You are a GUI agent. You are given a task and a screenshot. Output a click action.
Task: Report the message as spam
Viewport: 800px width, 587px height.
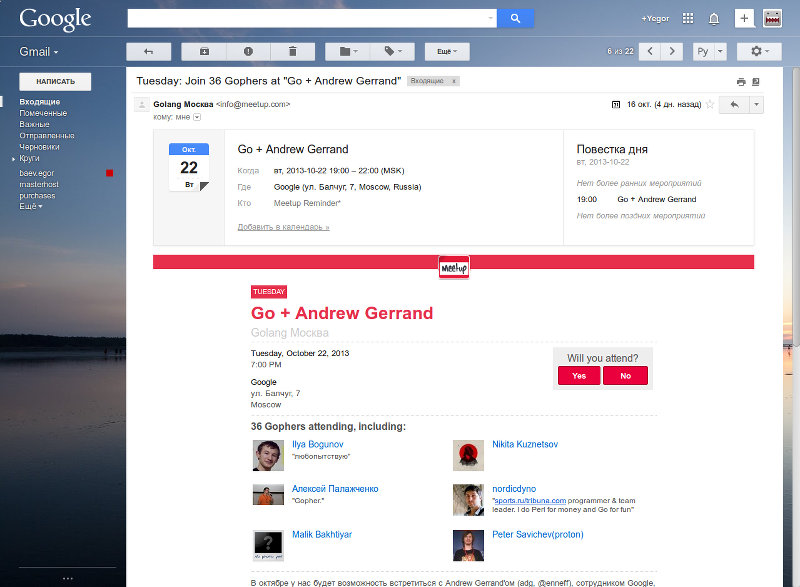(248, 52)
